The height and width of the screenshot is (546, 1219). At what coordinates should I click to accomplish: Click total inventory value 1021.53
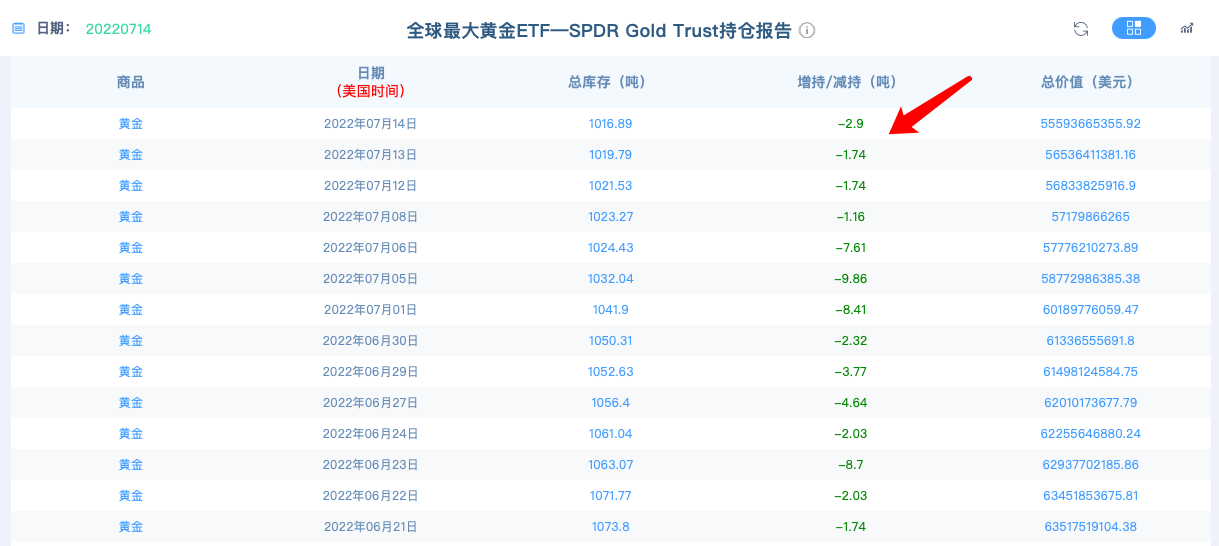point(610,186)
